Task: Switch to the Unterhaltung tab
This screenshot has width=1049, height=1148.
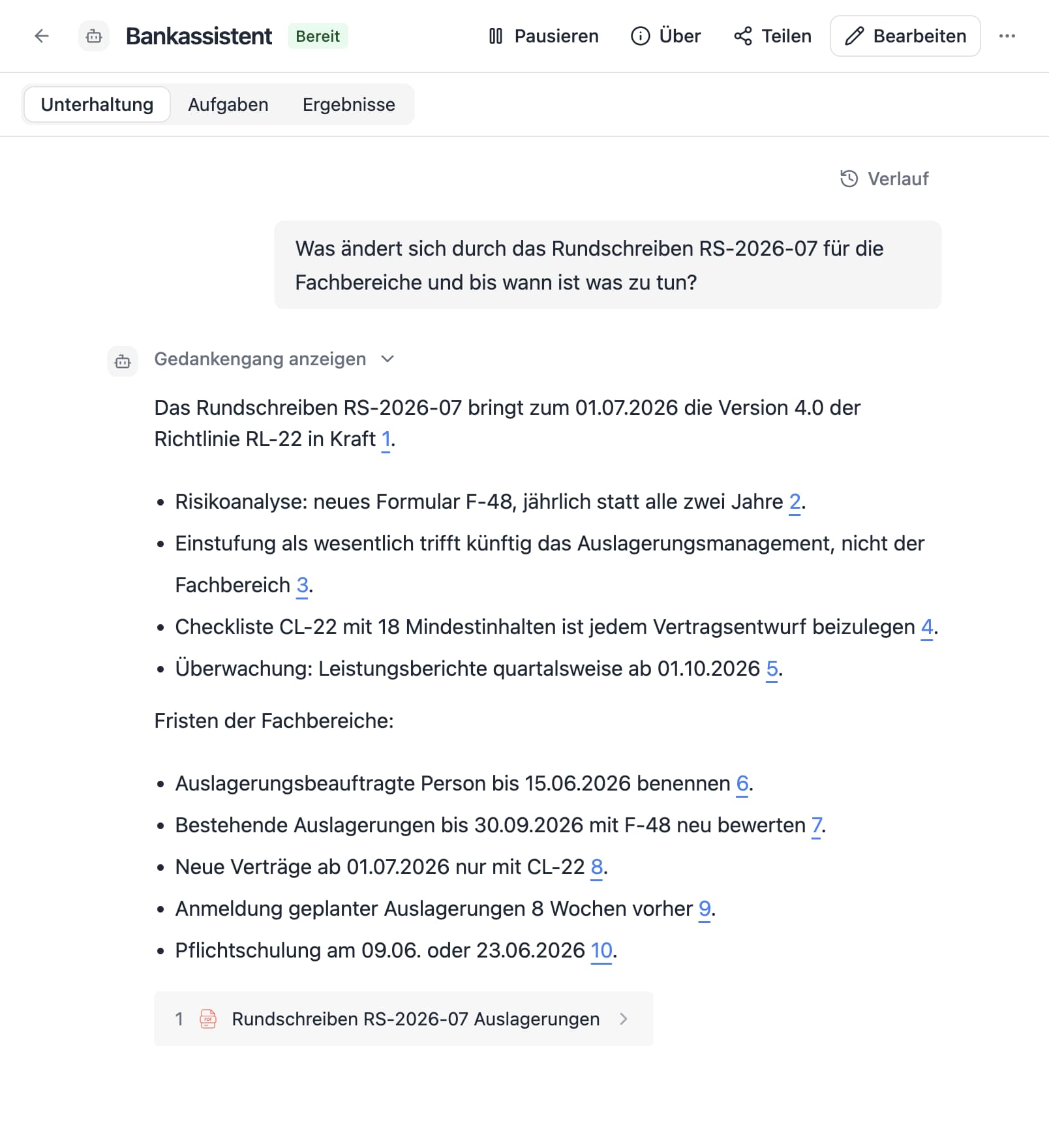Action: pyautogui.click(x=97, y=104)
